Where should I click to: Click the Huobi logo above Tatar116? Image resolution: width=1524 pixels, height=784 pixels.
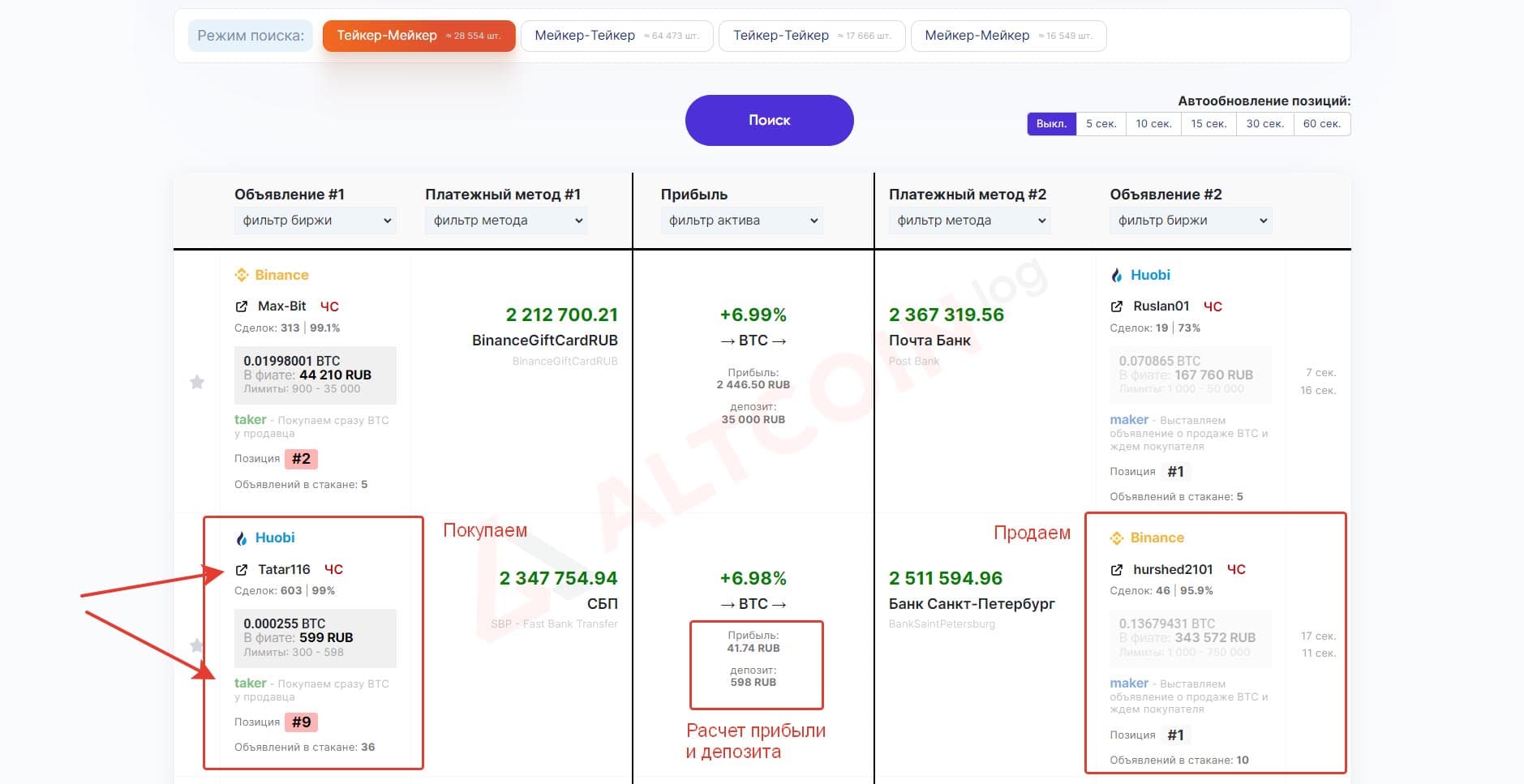(x=242, y=538)
